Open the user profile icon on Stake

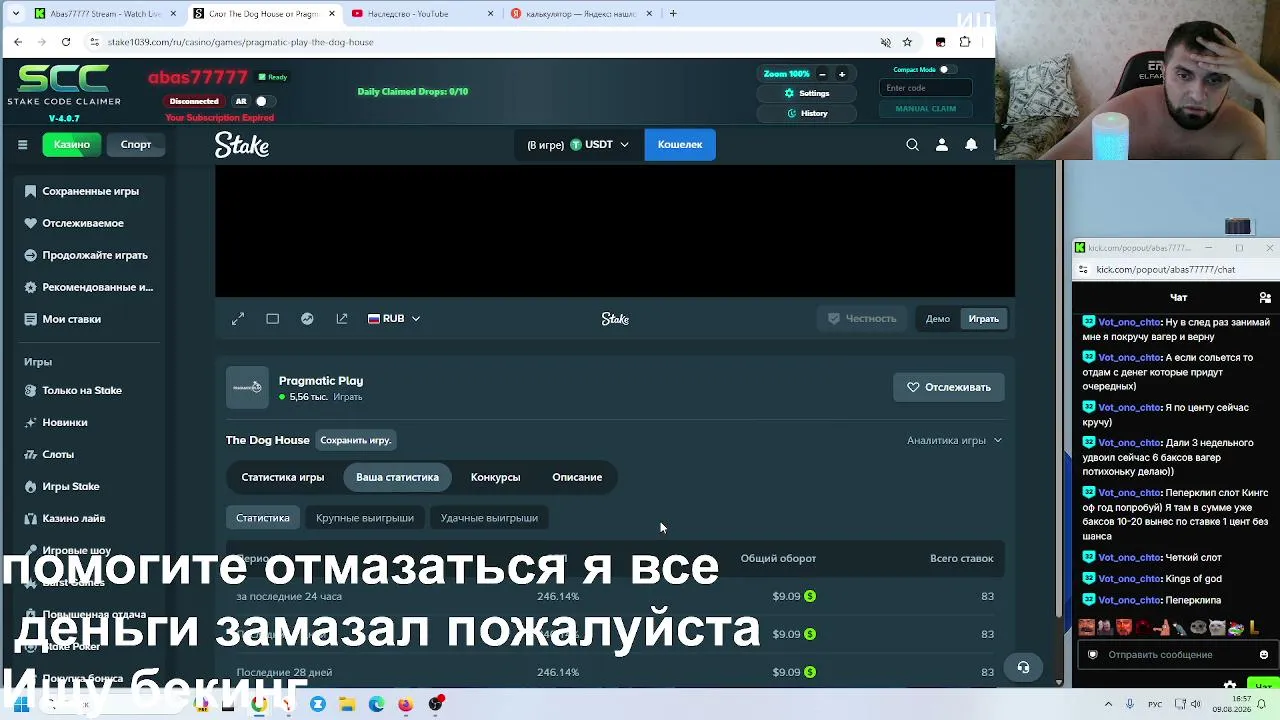[x=941, y=145]
